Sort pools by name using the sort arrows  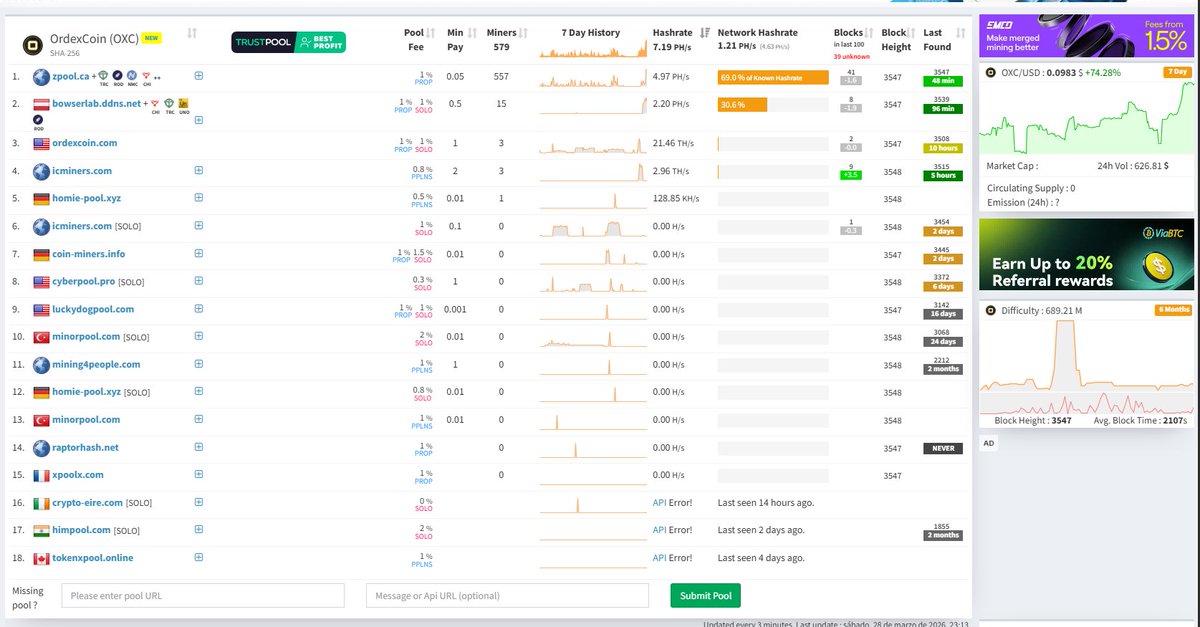192,34
